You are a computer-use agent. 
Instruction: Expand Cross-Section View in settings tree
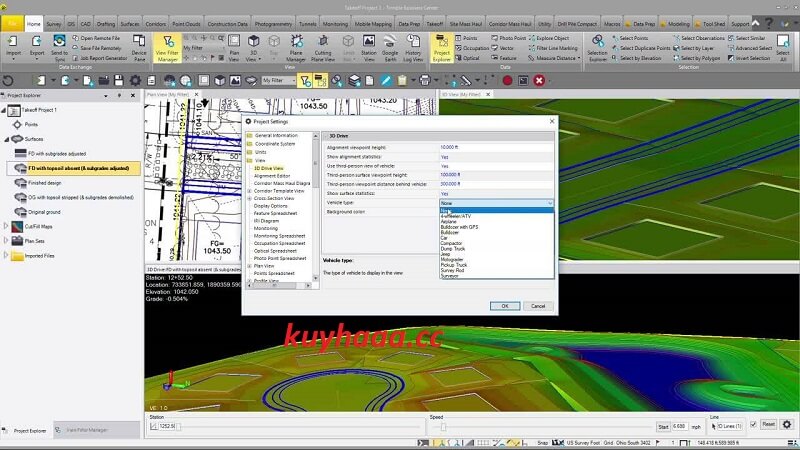click(249, 198)
